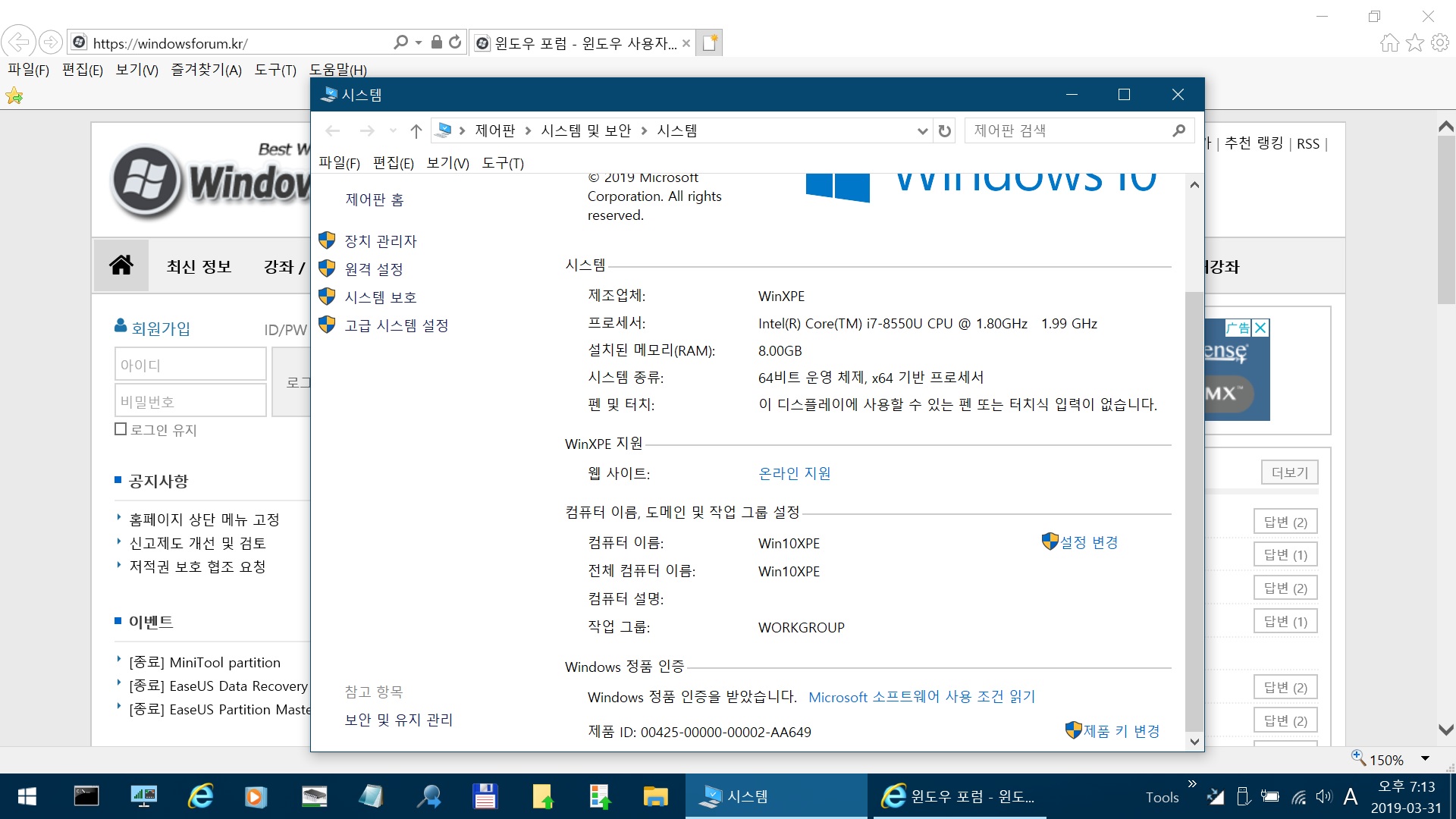Viewport: 1456px width, 819px height.
Task: Click 설정 변경 for the computer name
Action: (1089, 542)
